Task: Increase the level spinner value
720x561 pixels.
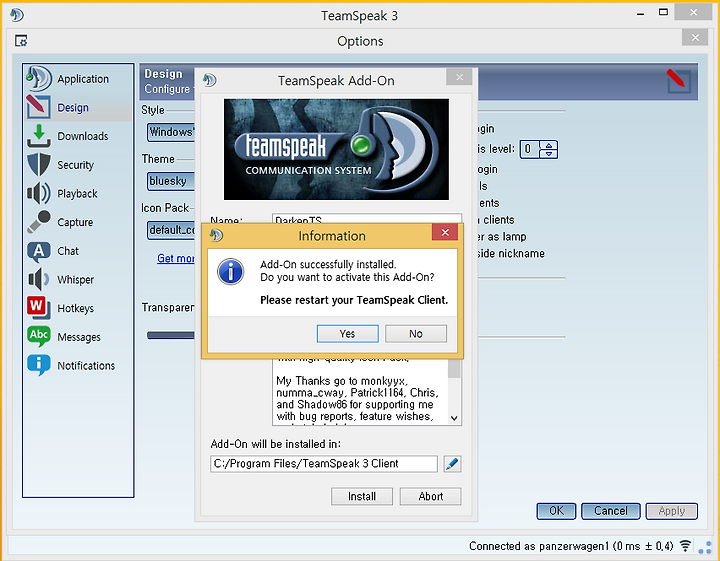Action: click(549, 145)
